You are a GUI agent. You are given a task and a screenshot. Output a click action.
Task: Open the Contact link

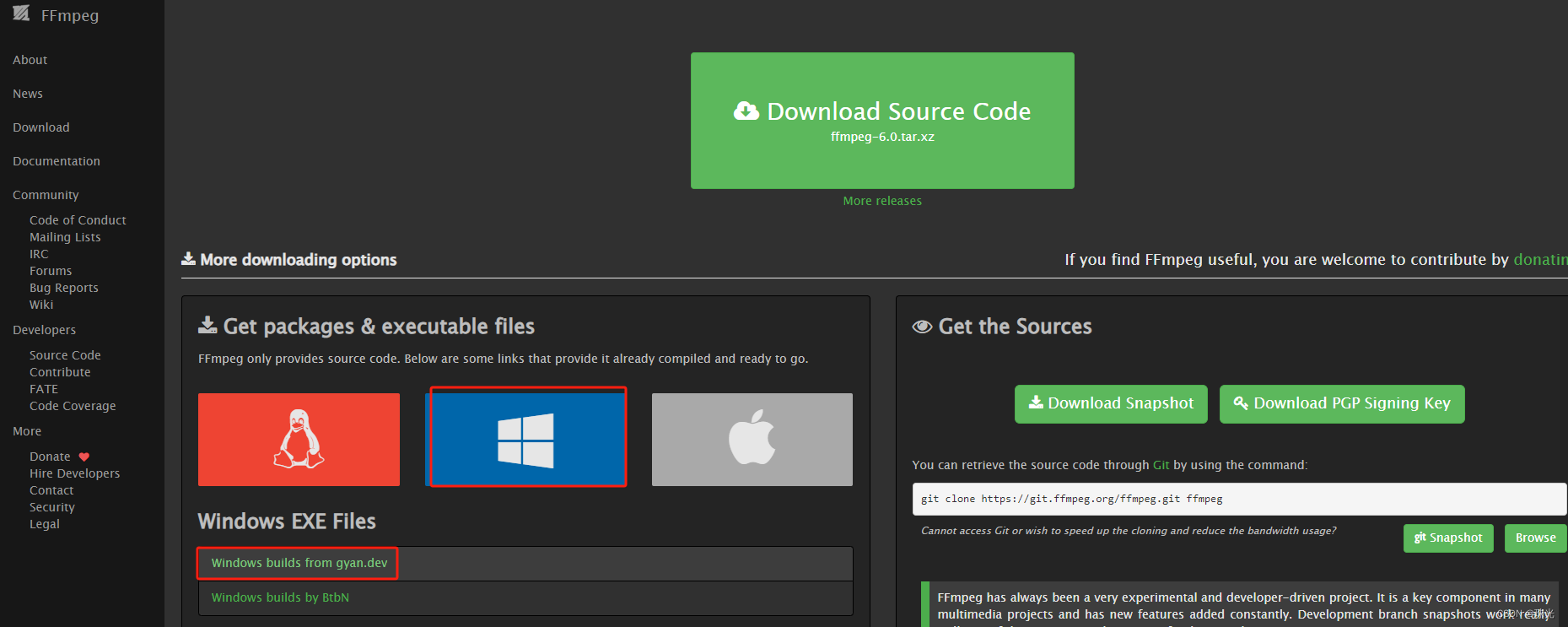click(51, 490)
